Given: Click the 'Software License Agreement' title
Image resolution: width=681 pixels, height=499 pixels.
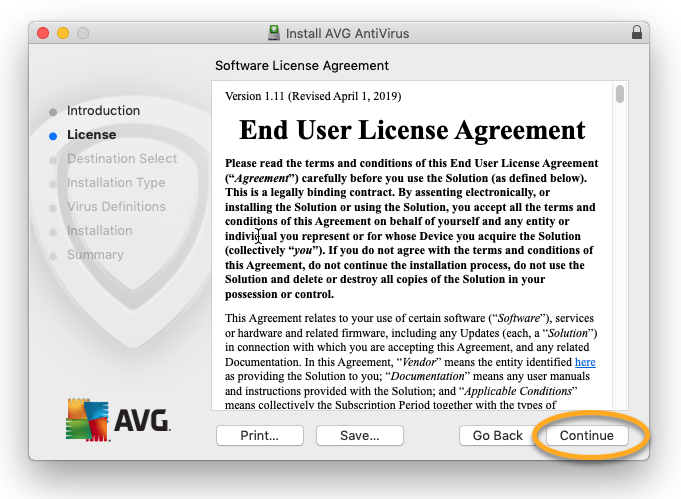Looking at the screenshot, I should [x=302, y=66].
